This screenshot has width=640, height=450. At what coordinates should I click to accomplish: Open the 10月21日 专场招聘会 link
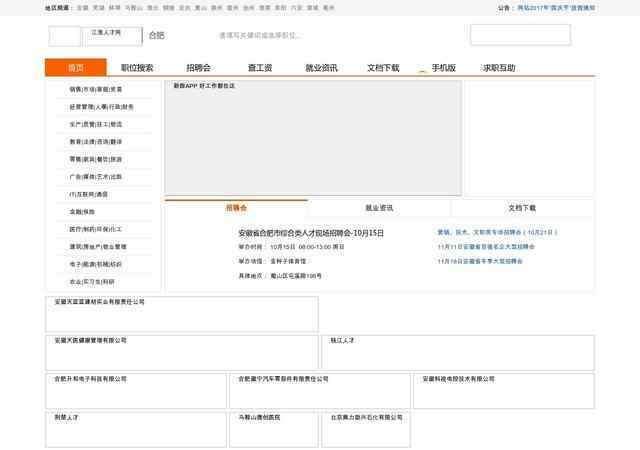[497, 232]
